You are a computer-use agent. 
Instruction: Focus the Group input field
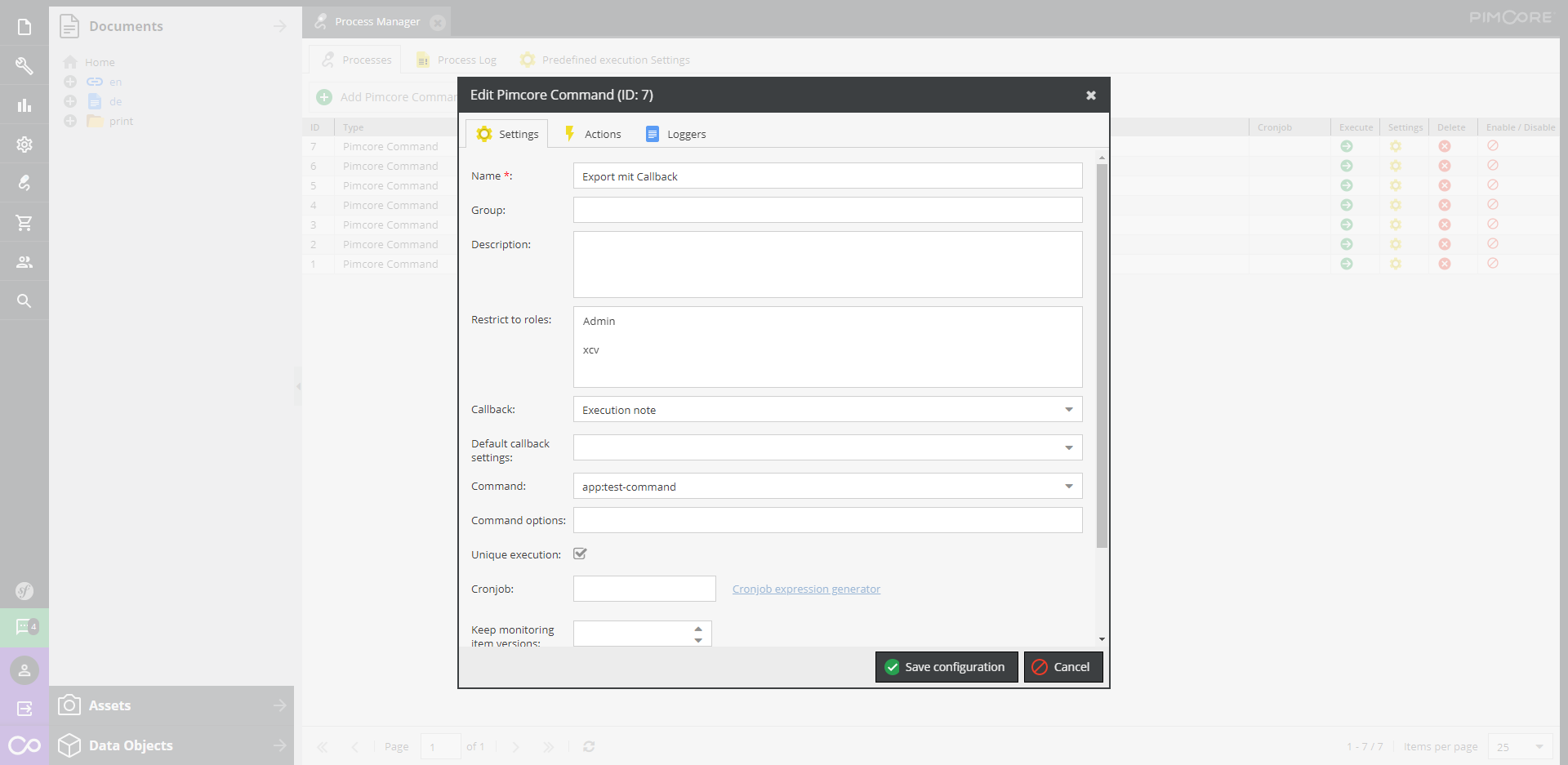[828, 211]
